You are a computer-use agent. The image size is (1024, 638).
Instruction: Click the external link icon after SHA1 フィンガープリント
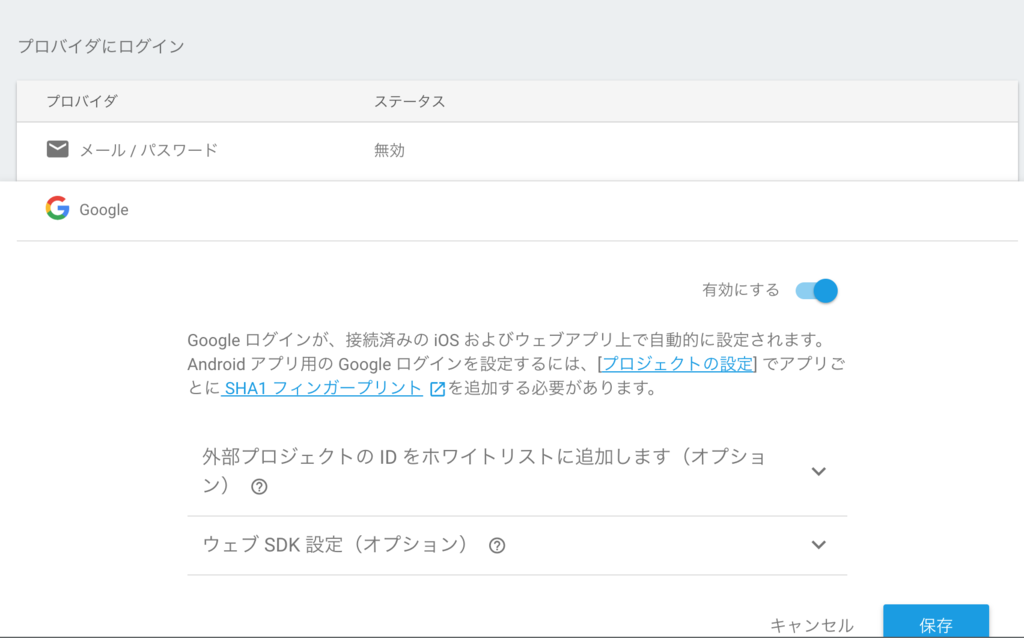(437, 389)
